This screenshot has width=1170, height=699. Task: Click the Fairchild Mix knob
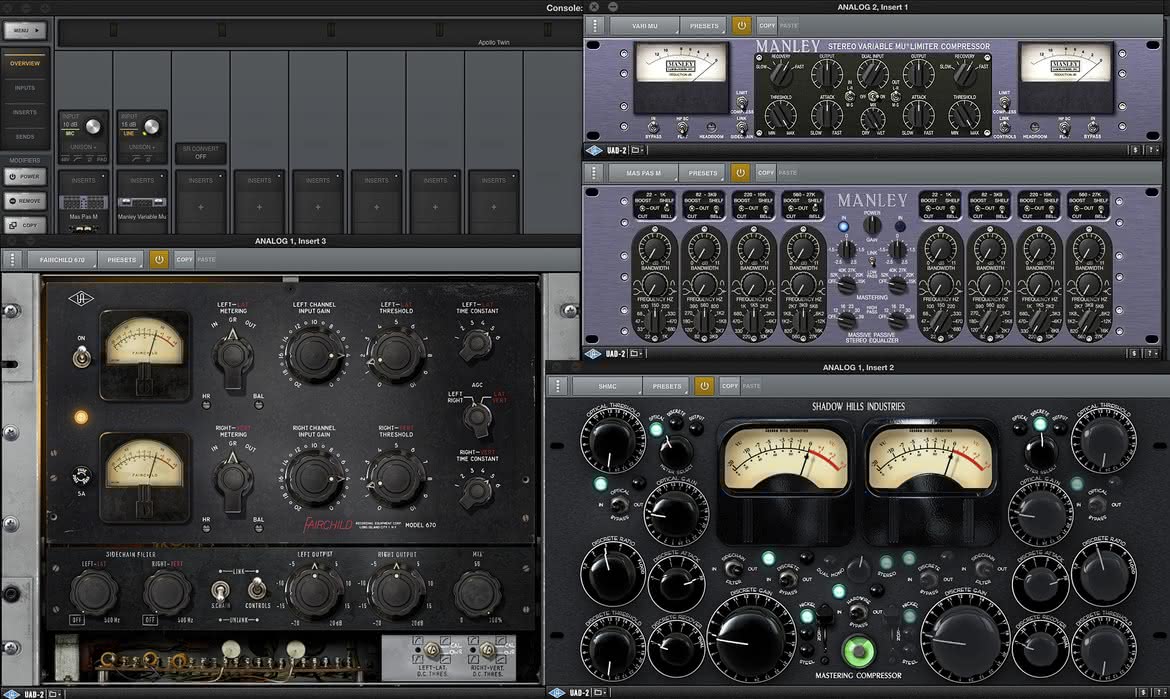477,593
